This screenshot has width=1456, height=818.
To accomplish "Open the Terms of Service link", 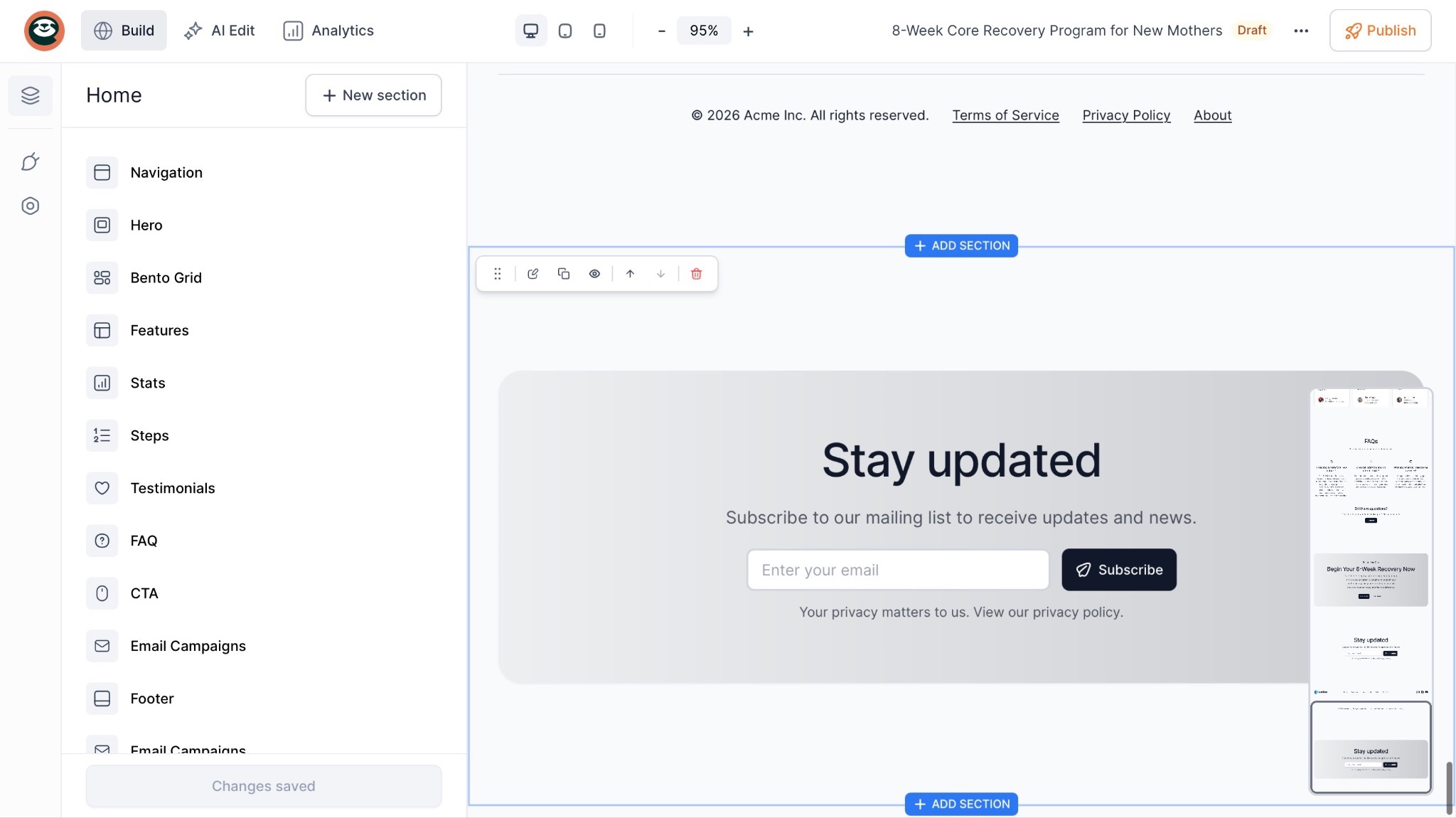I will pos(1005,115).
